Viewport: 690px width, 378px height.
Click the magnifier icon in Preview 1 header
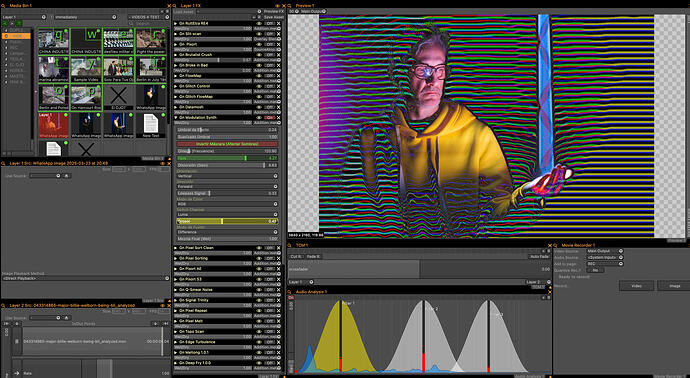click(x=290, y=5)
